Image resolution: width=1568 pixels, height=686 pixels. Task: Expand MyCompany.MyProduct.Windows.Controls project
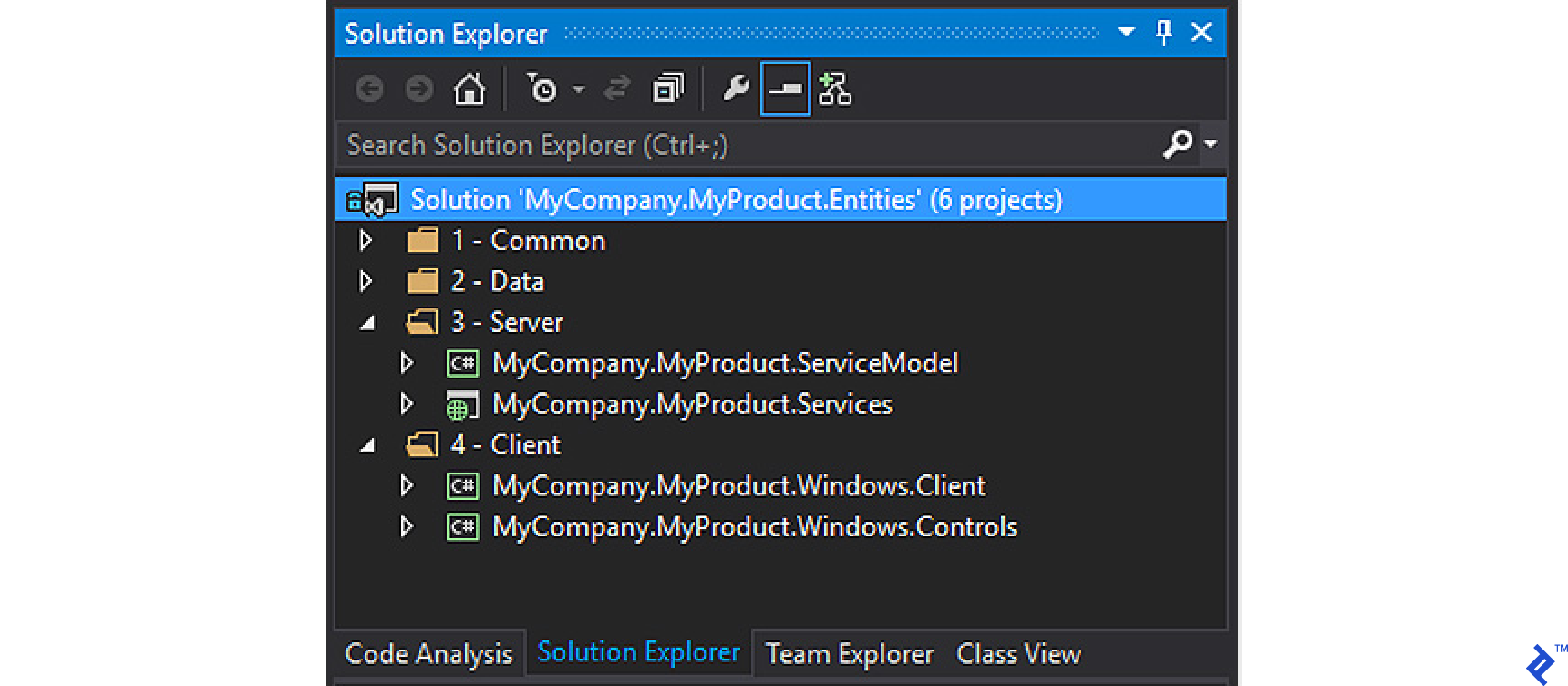click(x=407, y=526)
